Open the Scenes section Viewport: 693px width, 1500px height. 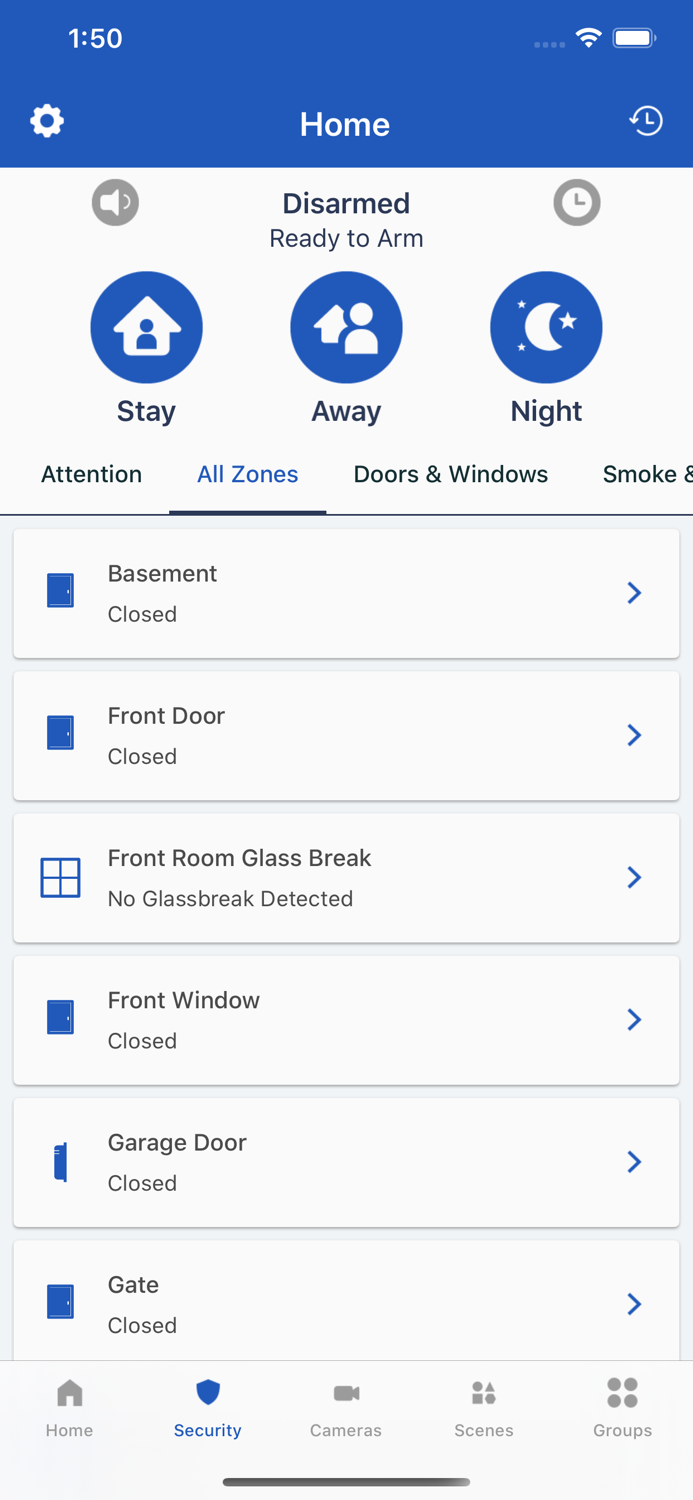pos(484,1408)
